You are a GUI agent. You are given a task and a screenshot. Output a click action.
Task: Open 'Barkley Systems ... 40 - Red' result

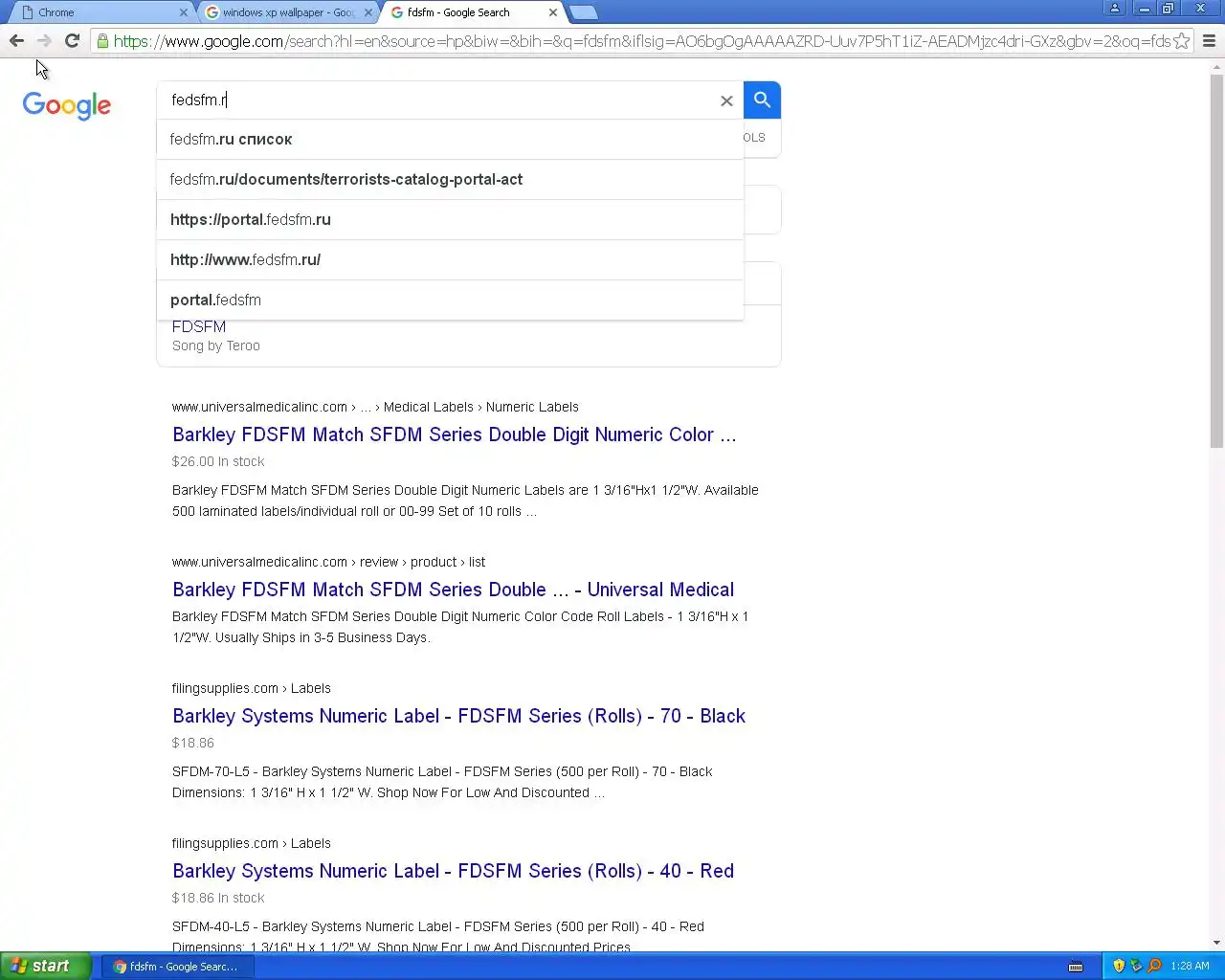(x=453, y=871)
